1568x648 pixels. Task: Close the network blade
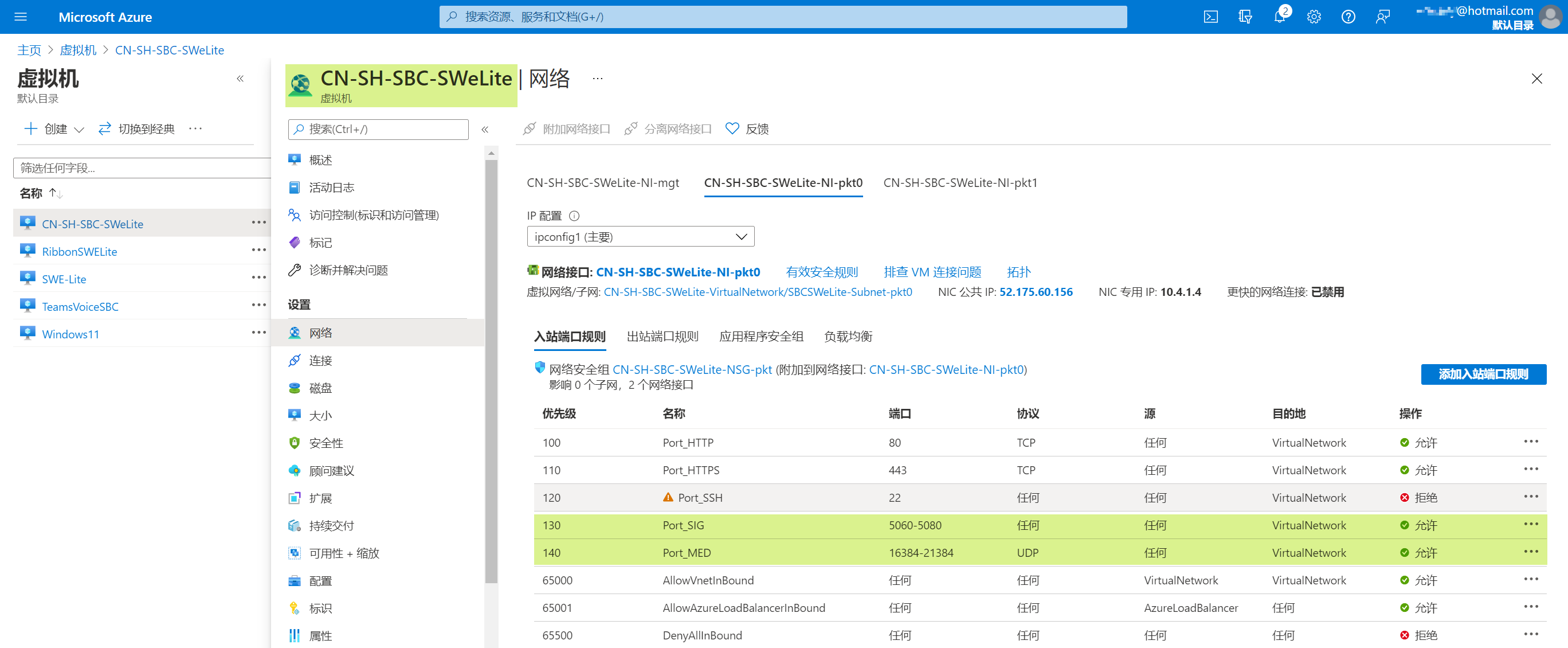pyautogui.click(x=1536, y=79)
